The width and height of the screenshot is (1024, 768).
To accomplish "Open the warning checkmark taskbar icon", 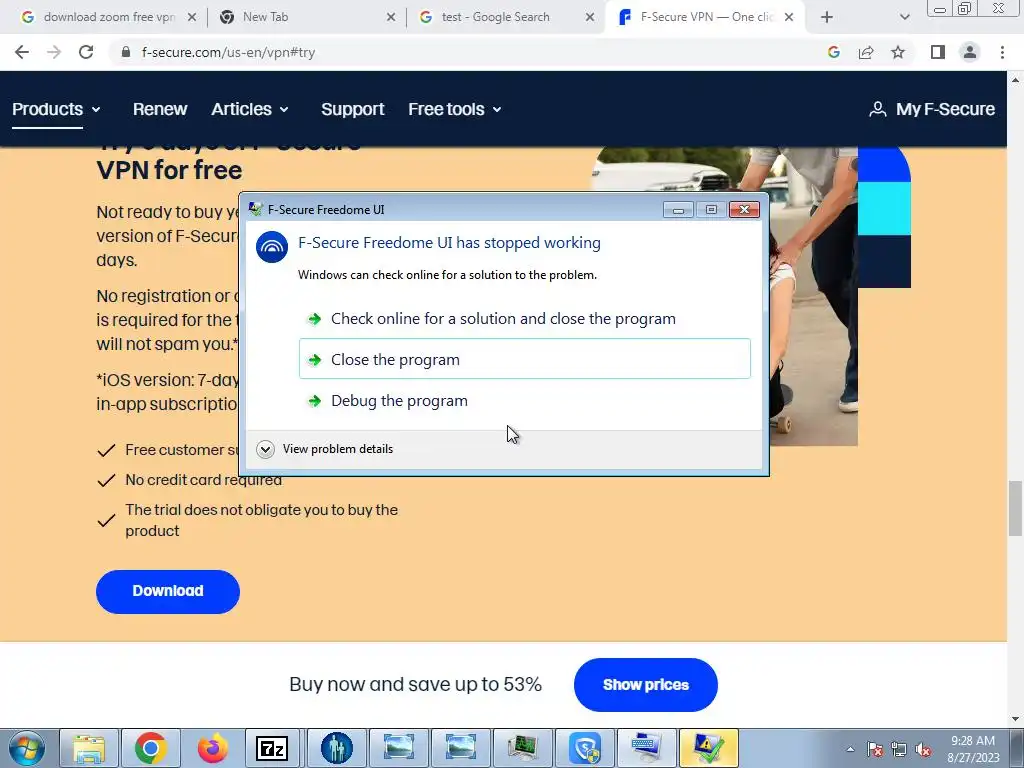I will [x=709, y=748].
